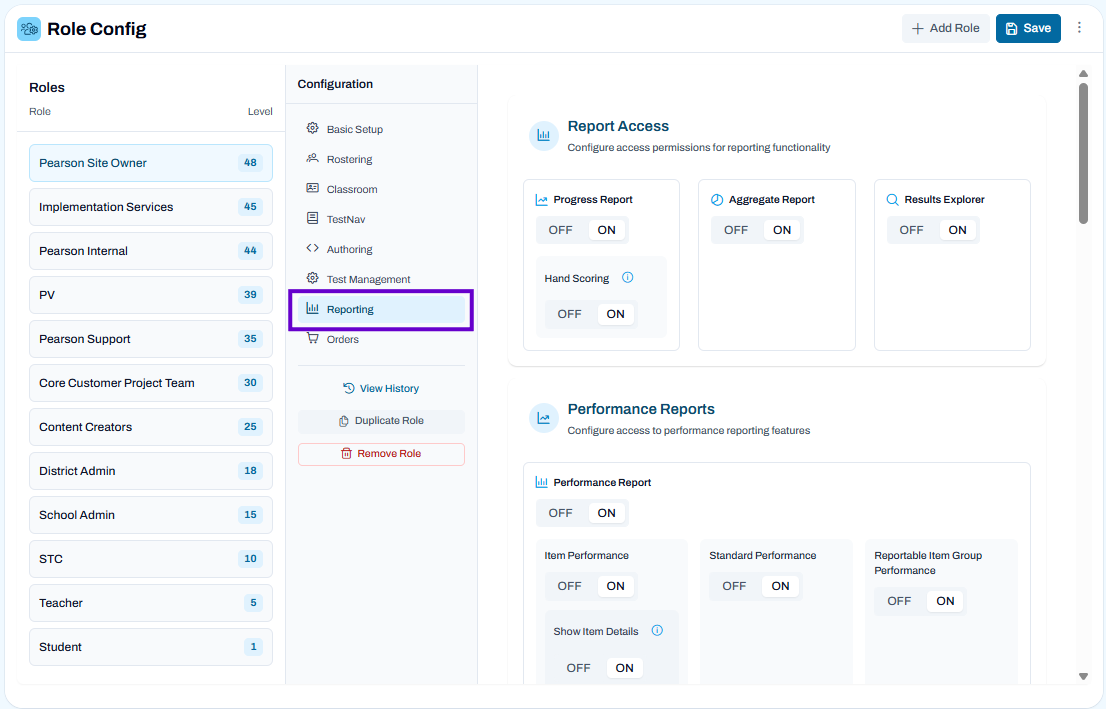
Task: Select the Reporting configuration section
Action: click(382, 309)
